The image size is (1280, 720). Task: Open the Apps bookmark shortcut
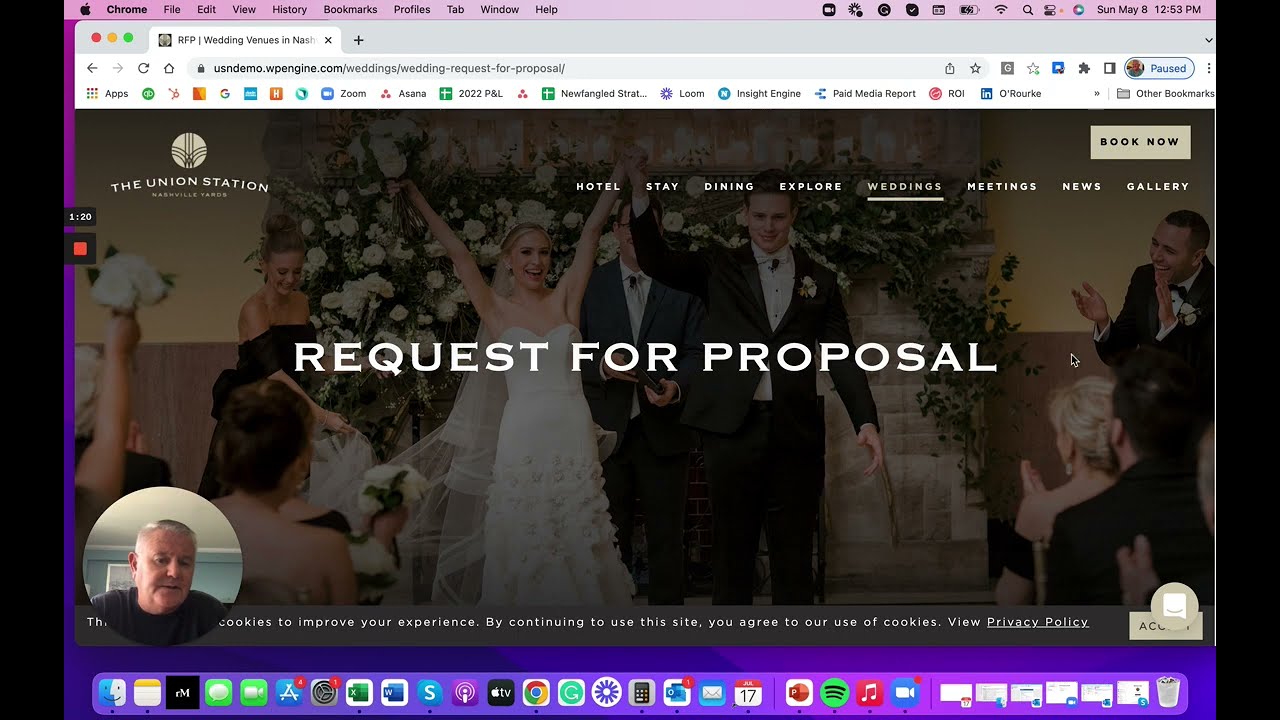[107, 94]
